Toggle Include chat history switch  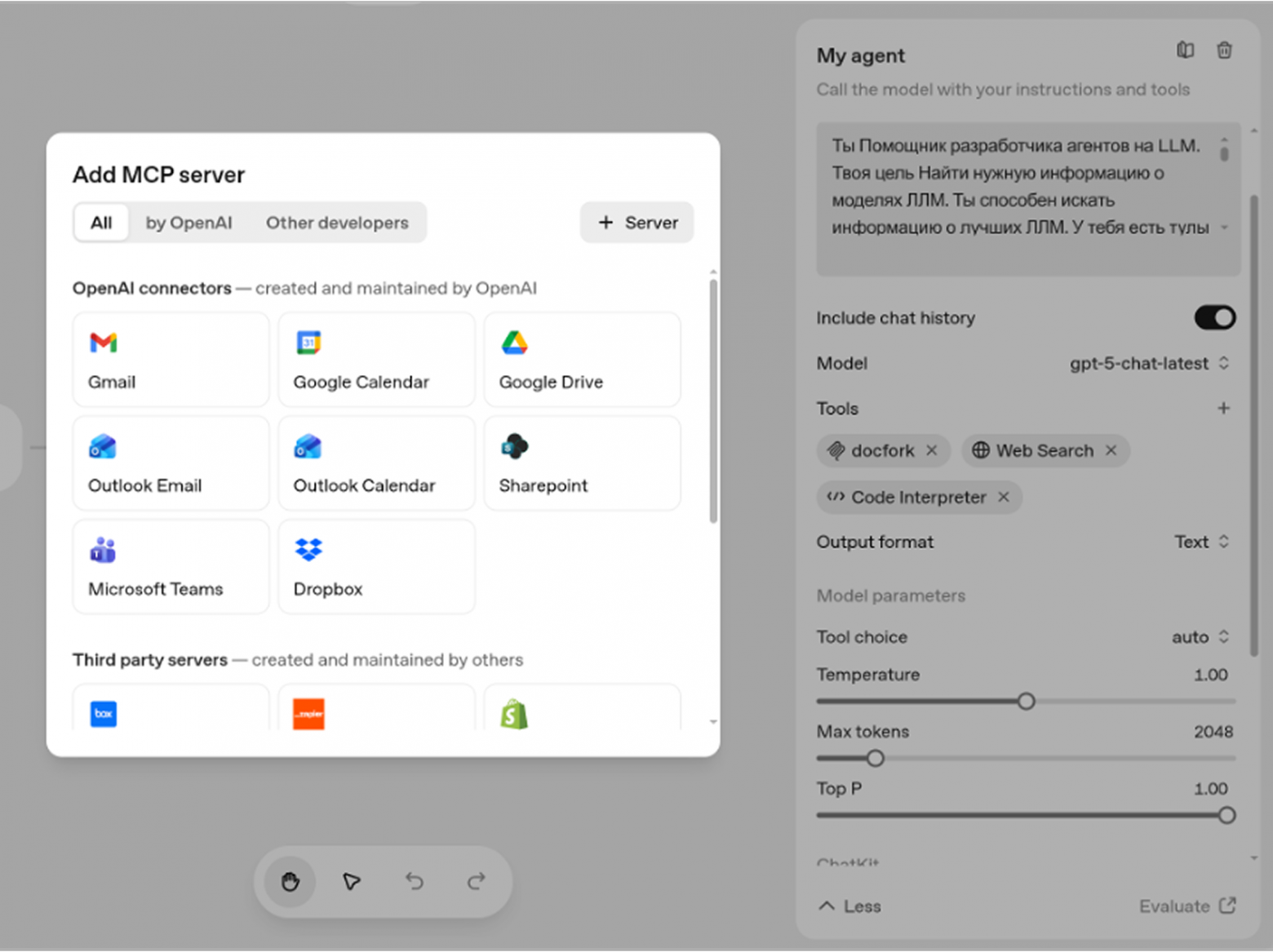pos(1214,318)
